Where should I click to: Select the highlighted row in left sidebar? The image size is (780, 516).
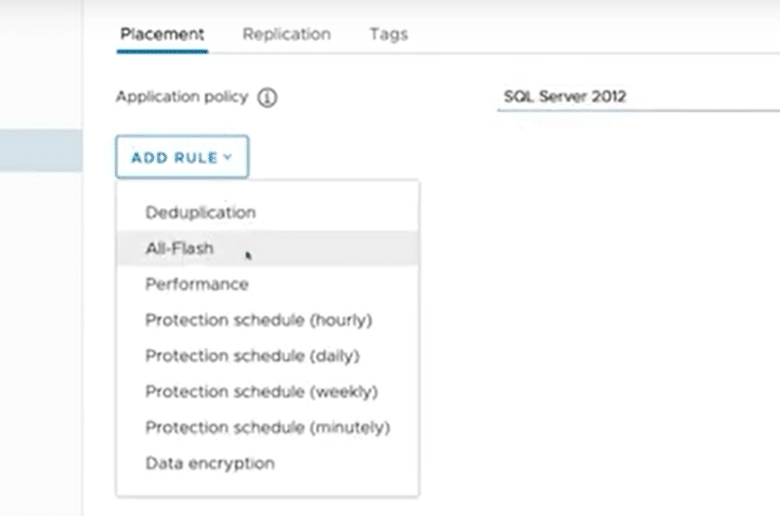[41, 151]
